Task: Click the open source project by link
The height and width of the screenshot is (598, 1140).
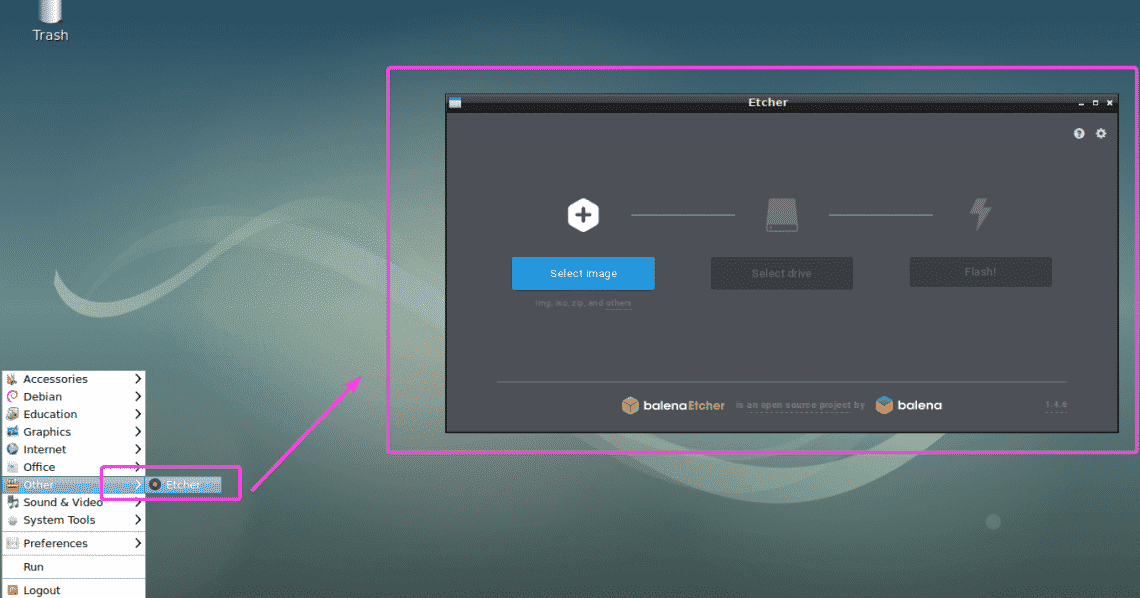Action: tap(802, 405)
